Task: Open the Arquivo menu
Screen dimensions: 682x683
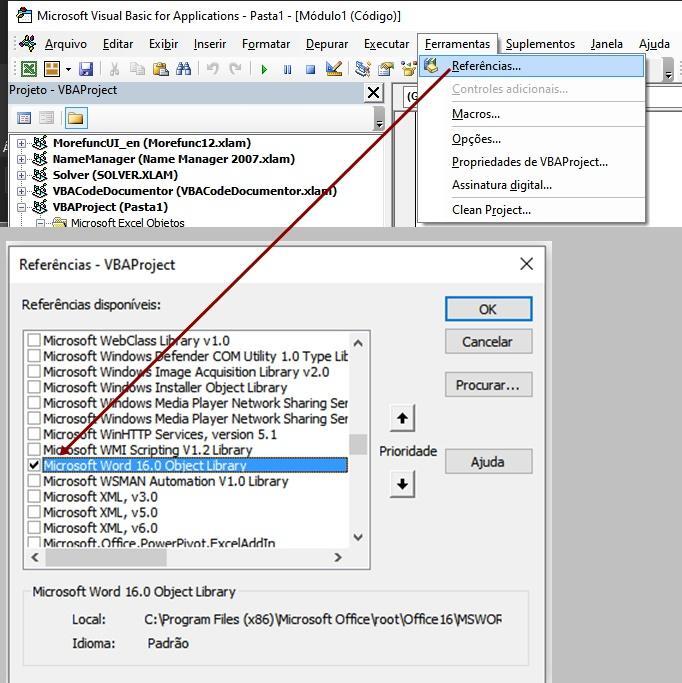Action: (x=66, y=44)
